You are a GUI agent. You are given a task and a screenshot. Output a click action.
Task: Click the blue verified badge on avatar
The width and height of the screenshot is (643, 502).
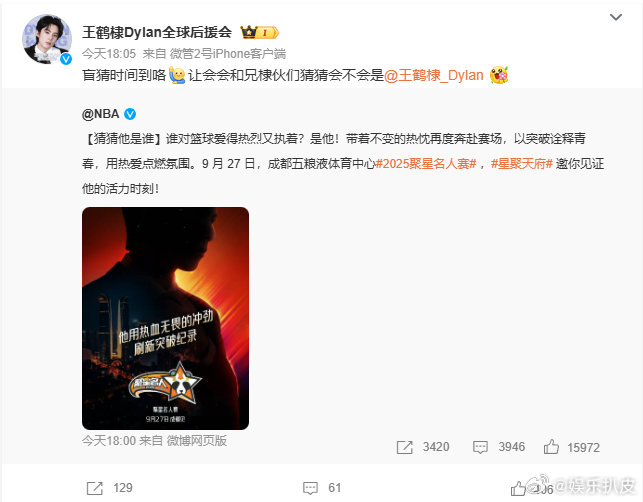click(x=66, y=59)
